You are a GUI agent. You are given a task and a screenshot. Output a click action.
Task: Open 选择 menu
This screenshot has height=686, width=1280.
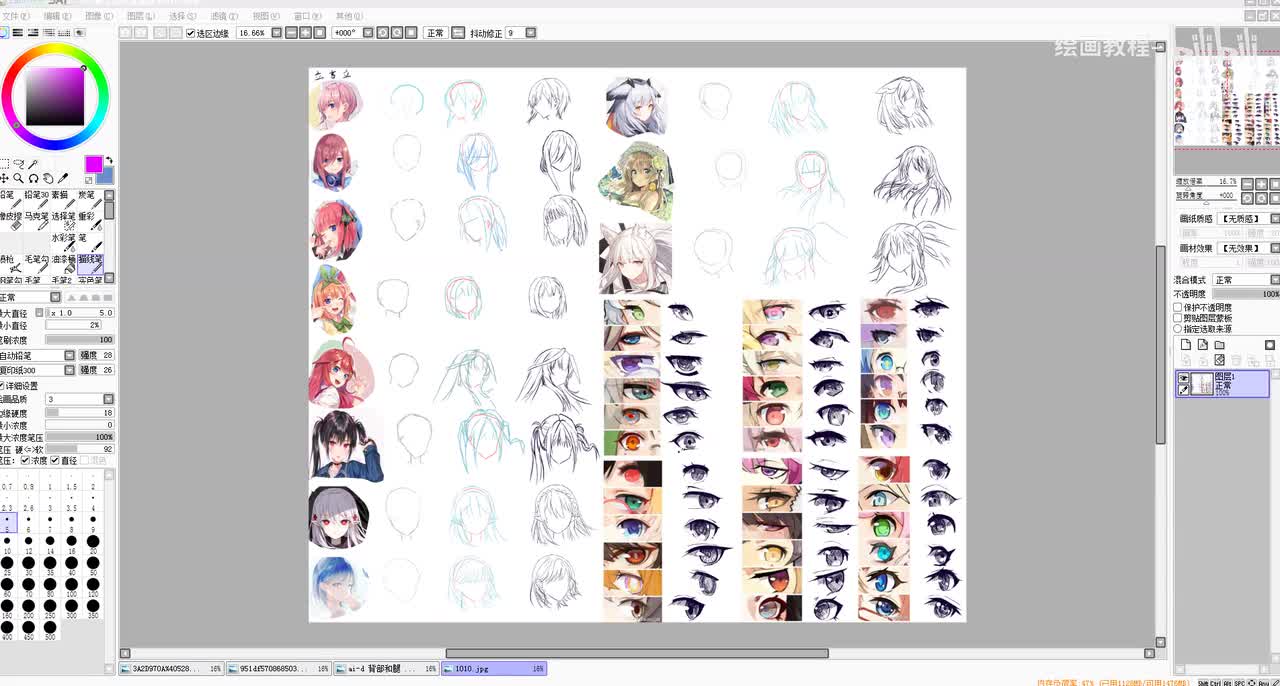[x=181, y=17]
